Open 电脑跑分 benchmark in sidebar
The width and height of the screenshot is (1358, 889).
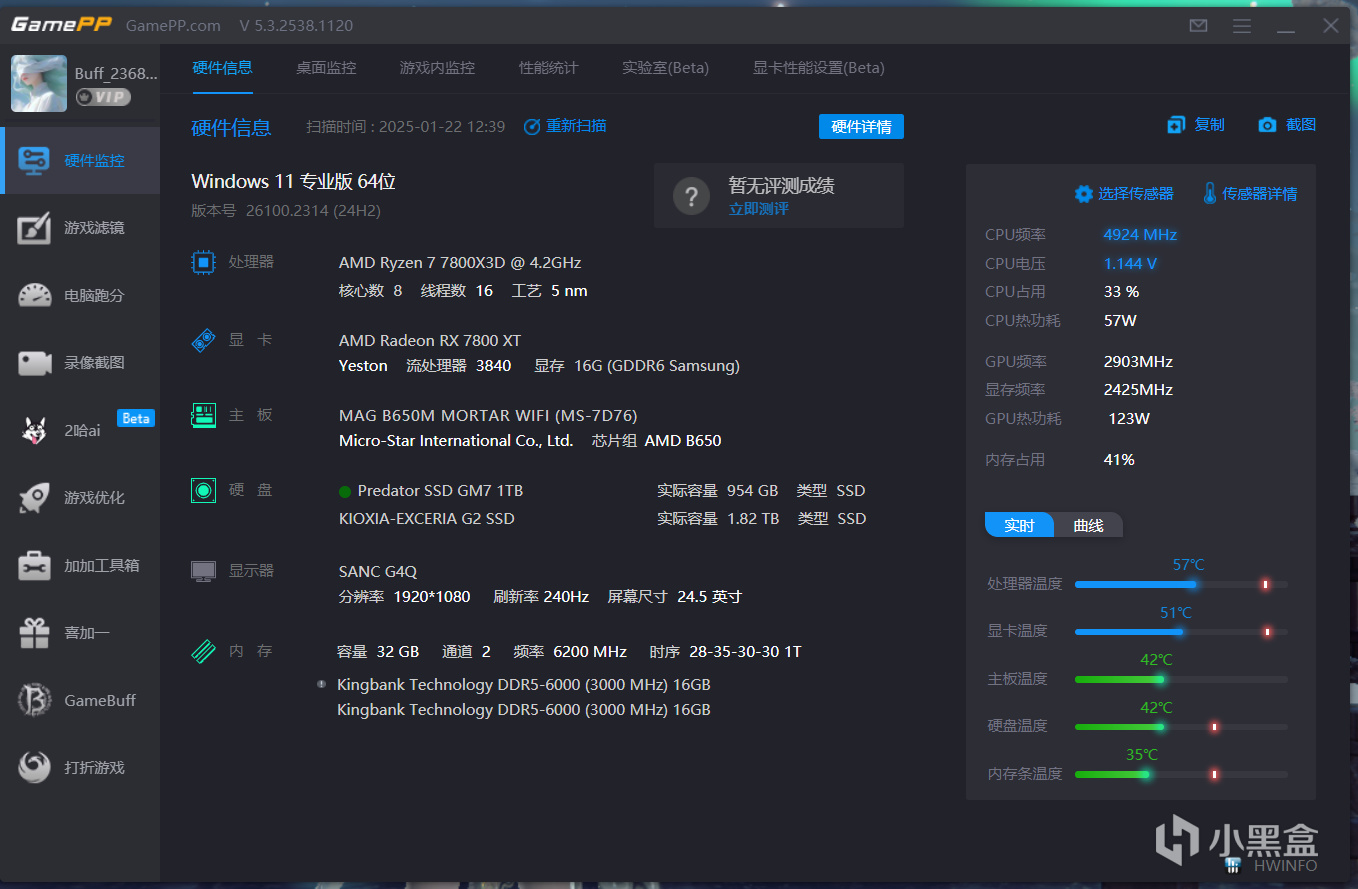[x=80, y=295]
